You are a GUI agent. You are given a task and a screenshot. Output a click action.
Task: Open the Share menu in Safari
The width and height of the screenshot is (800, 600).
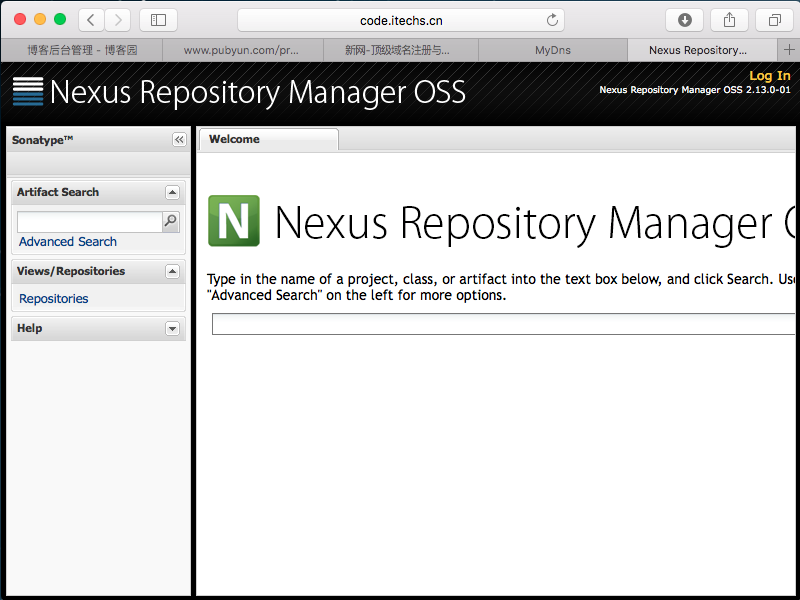coord(730,20)
